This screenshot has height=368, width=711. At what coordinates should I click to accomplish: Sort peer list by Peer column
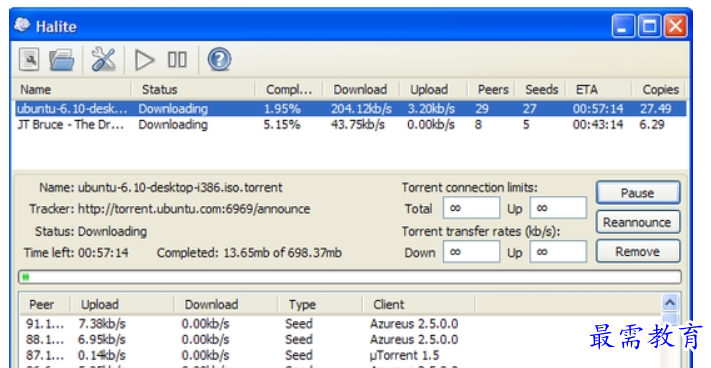tap(44, 304)
